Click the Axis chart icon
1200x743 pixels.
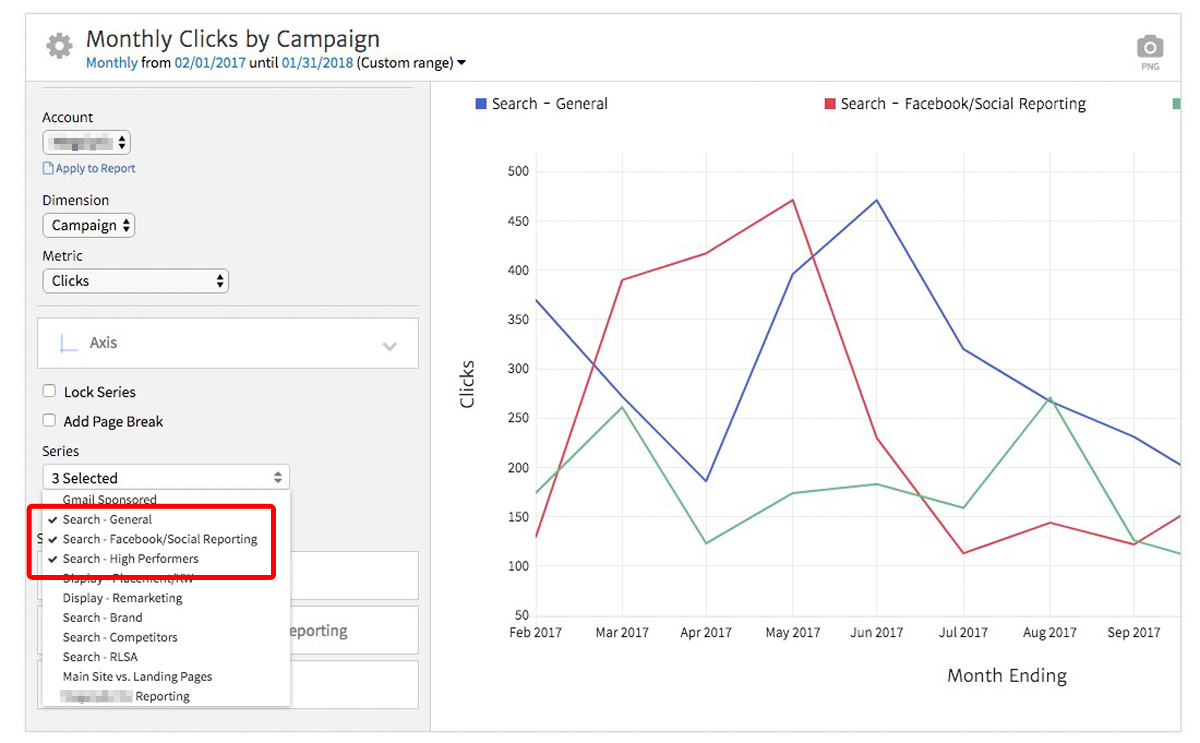click(x=68, y=343)
